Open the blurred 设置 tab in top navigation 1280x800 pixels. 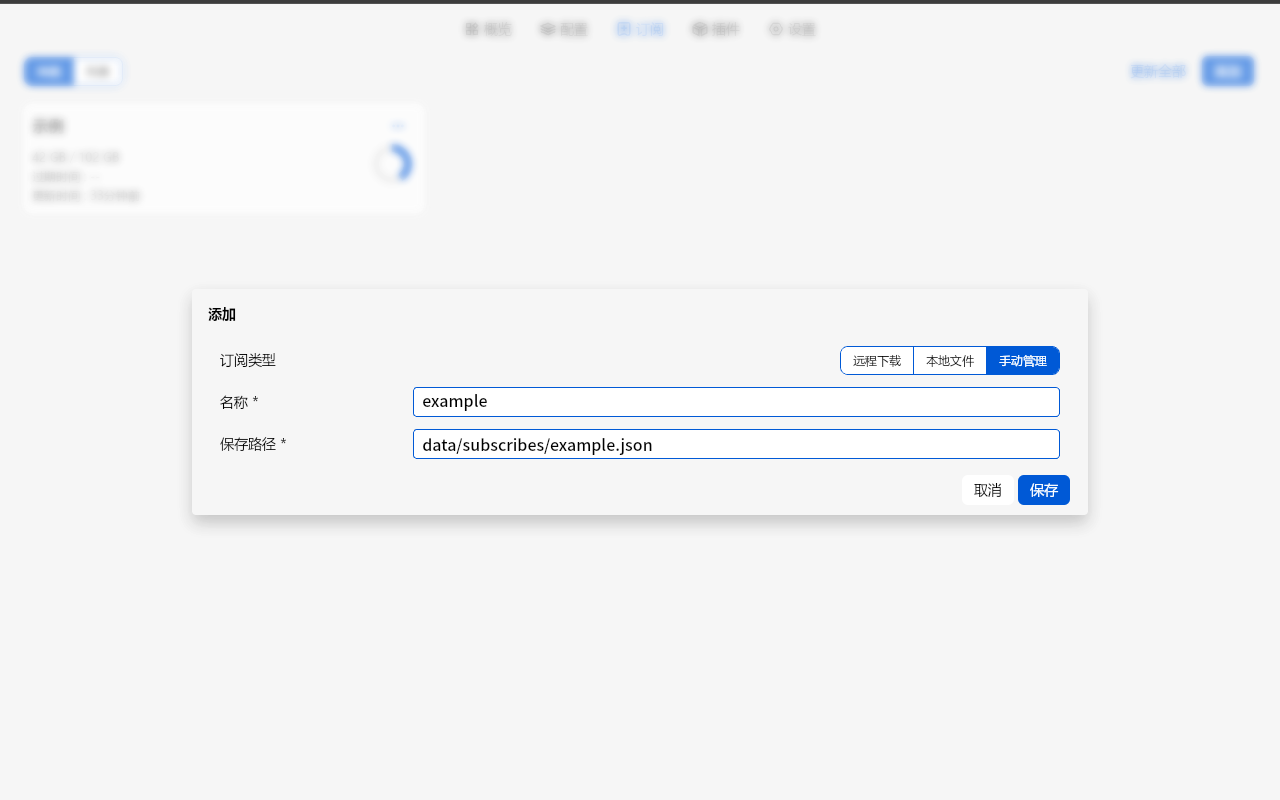tap(792, 29)
